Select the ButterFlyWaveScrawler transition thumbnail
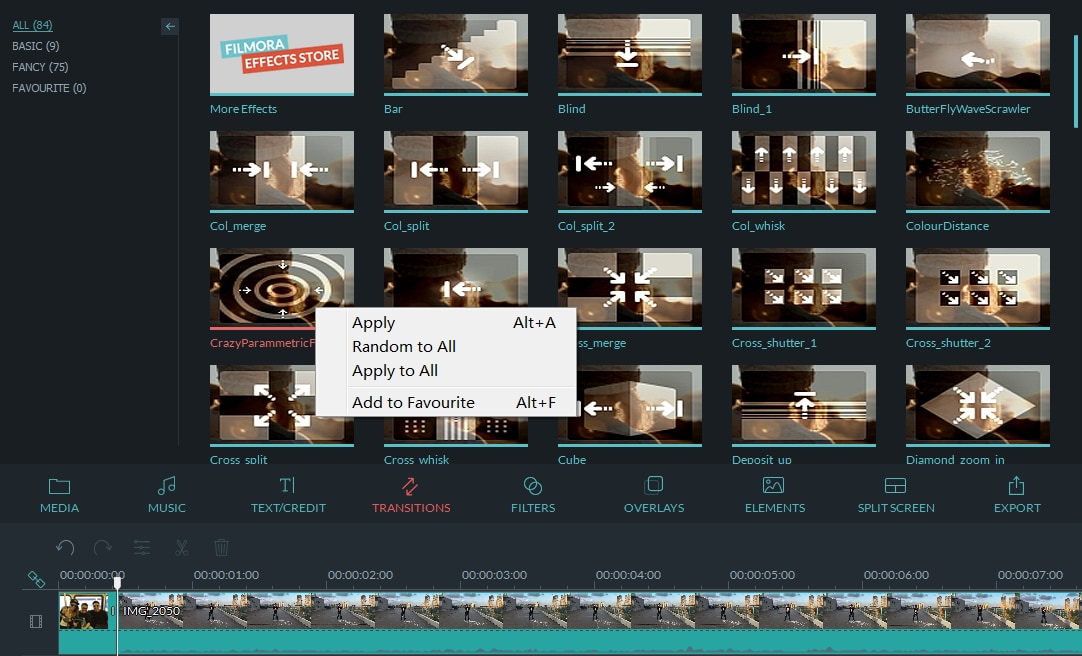 coord(977,54)
